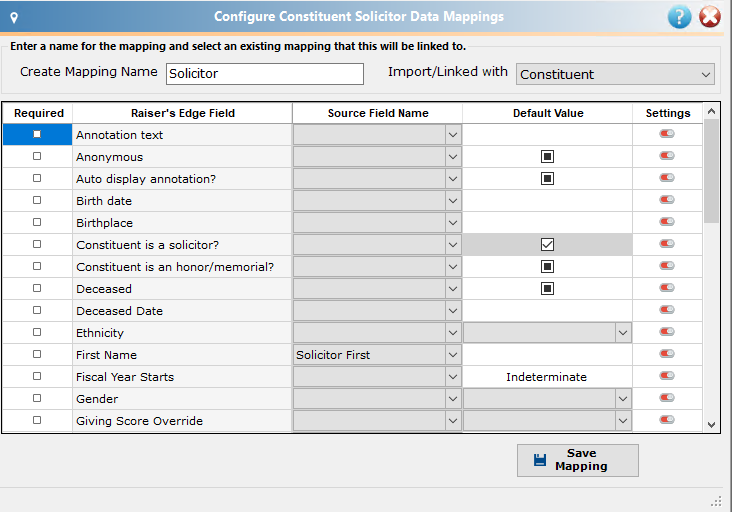This screenshot has width=732, height=512.
Task: Tick the Required checkbox for First Name
Action: [37, 354]
